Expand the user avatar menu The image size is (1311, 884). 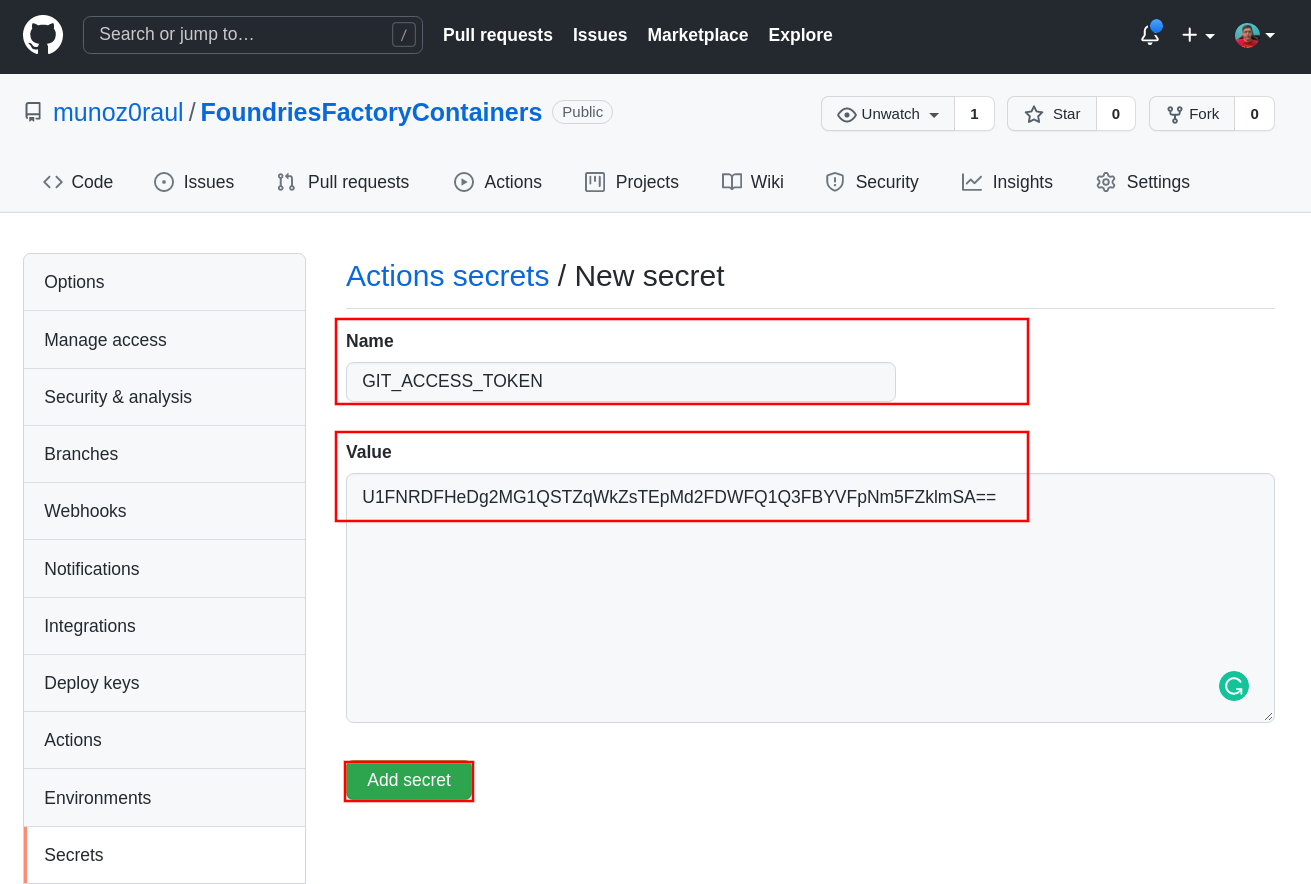pyautogui.click(x=1255, y=35)
